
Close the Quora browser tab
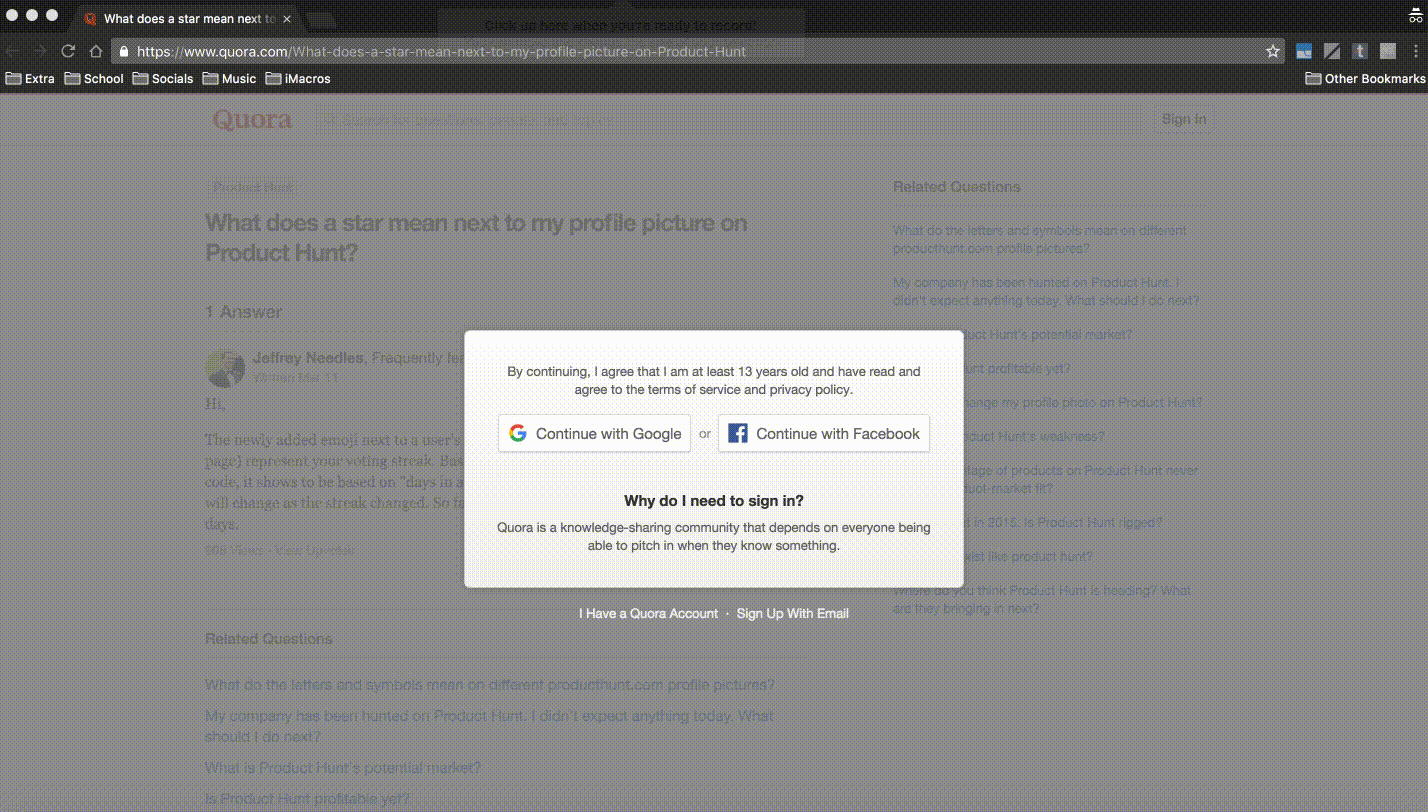tap(287, 18)
